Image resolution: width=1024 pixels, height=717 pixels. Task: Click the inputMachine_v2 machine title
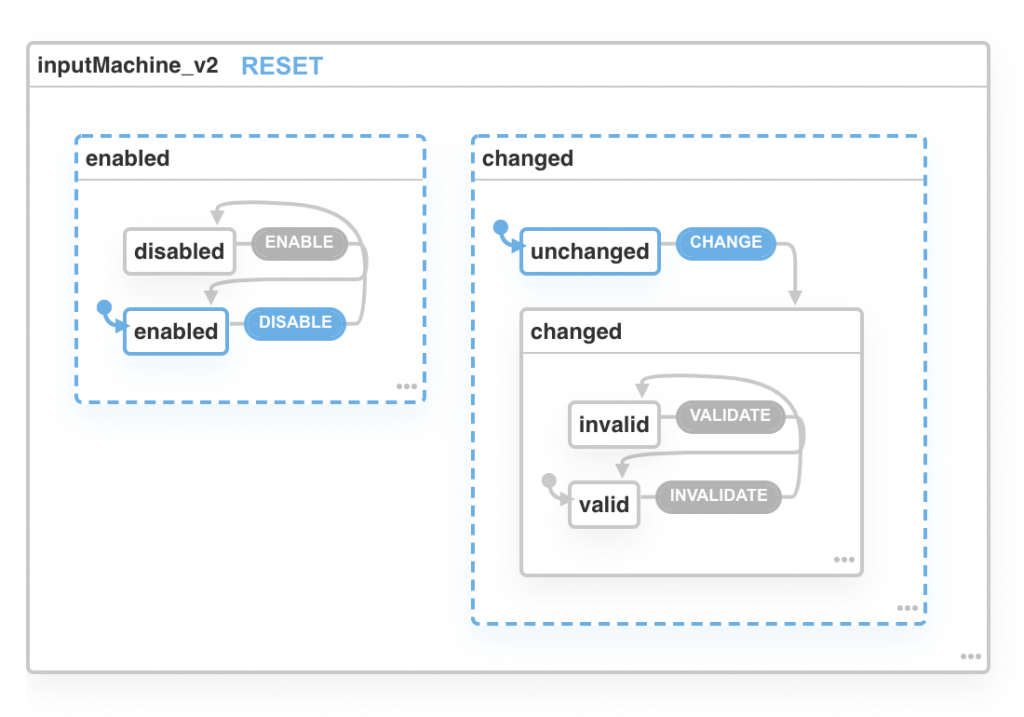(127, 67)
